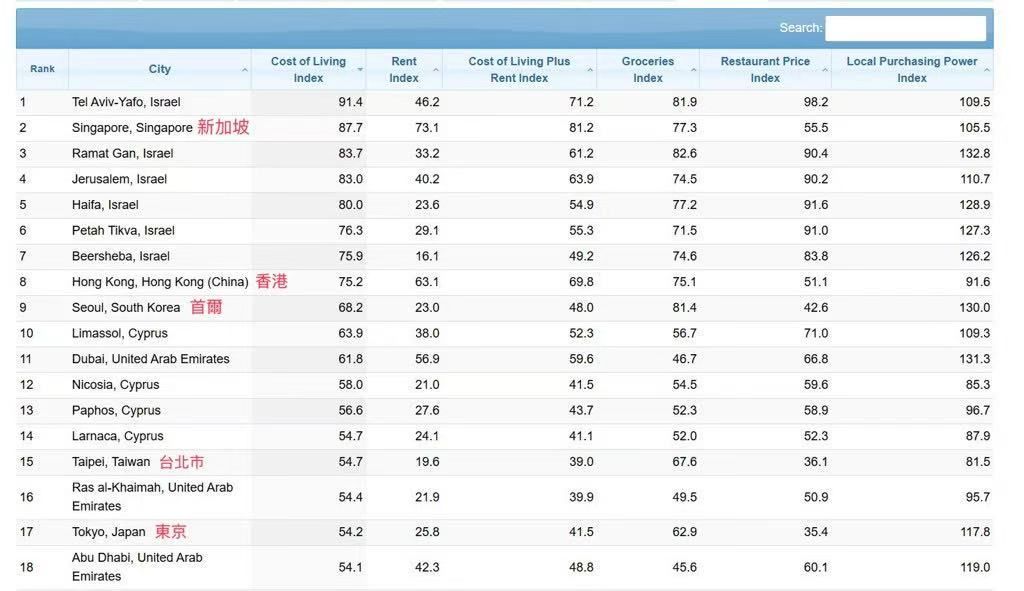Select Ras al-Khaimah, United Arab Emirates row
This screenshot has height=591, width=1024.
point(152,497)
